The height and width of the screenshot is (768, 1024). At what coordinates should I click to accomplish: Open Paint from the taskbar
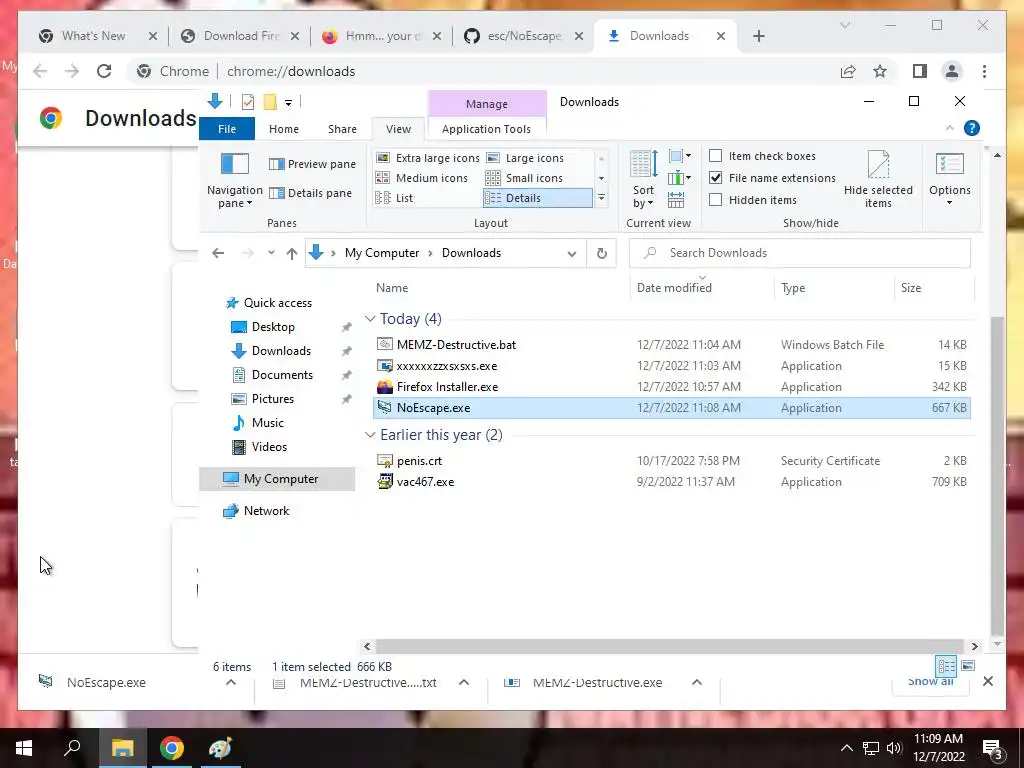[220, 748]
